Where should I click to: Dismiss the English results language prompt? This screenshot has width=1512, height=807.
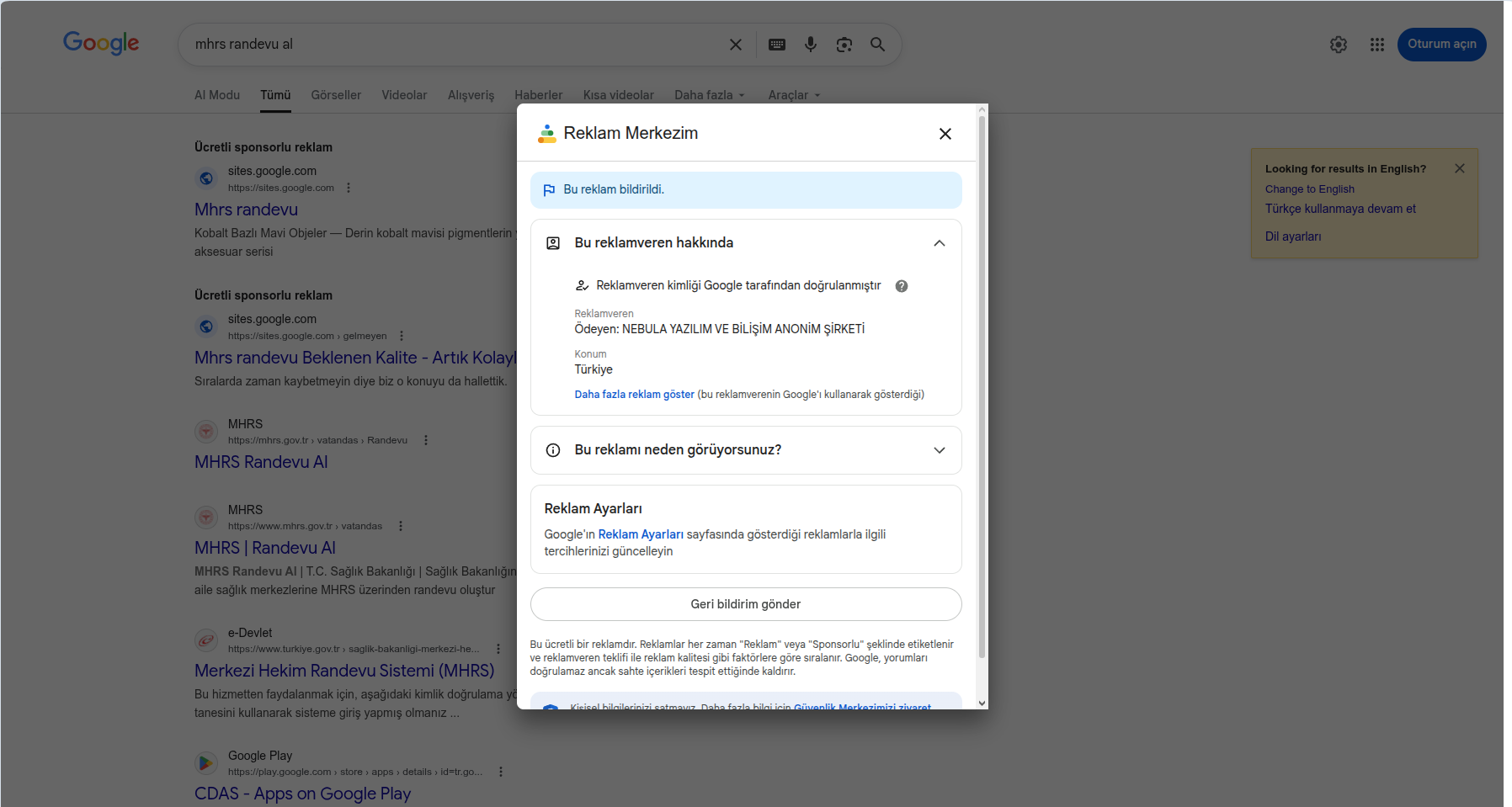pos(1460,168)
